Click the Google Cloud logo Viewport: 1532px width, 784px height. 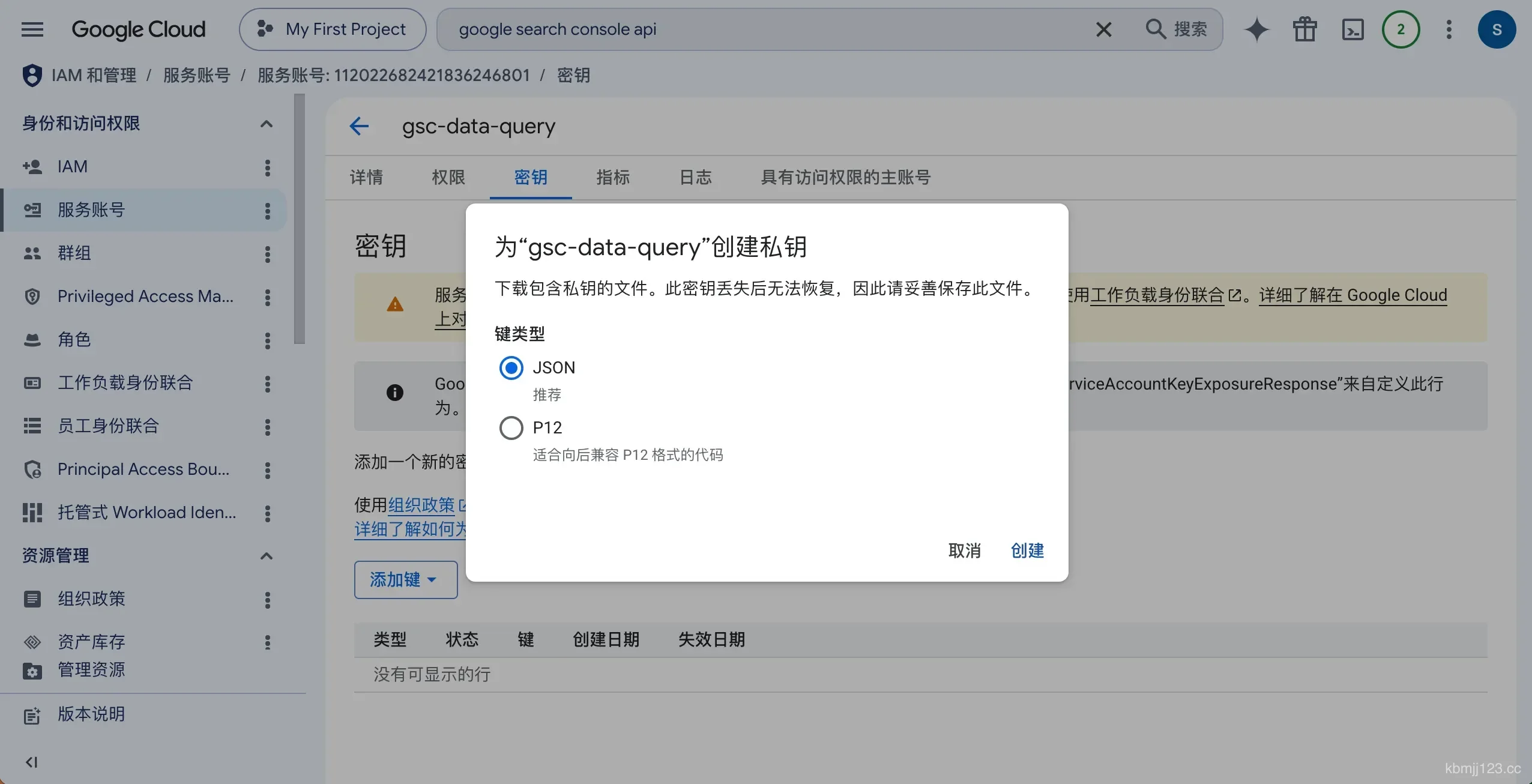[x=139, y=29]
